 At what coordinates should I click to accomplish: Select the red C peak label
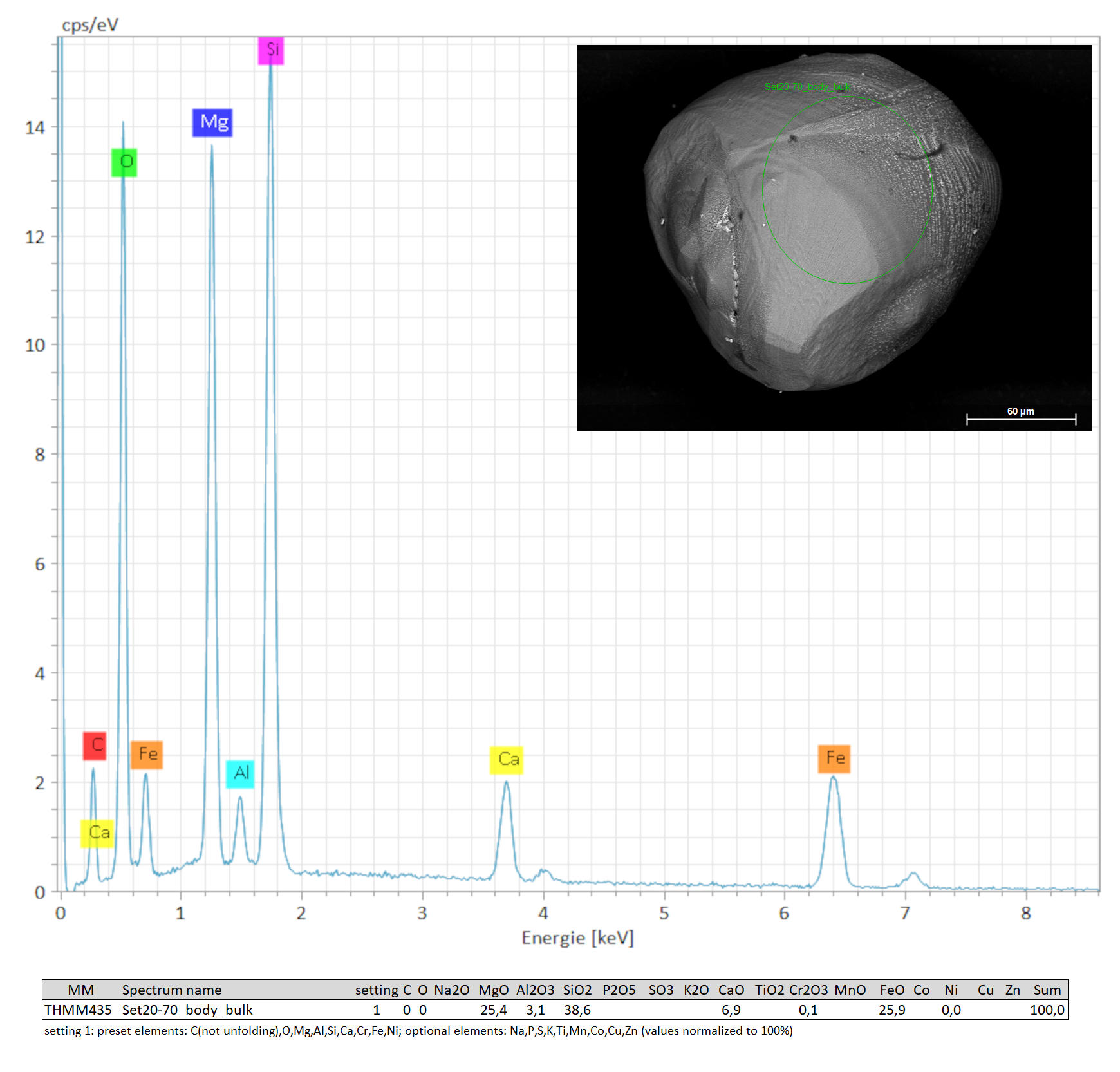click(95, 746)
